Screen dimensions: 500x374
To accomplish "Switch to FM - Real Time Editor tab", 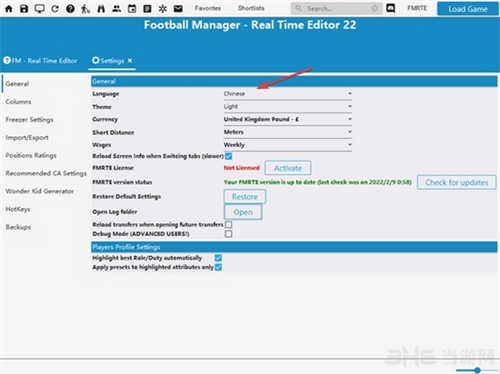I will point(40,61).
